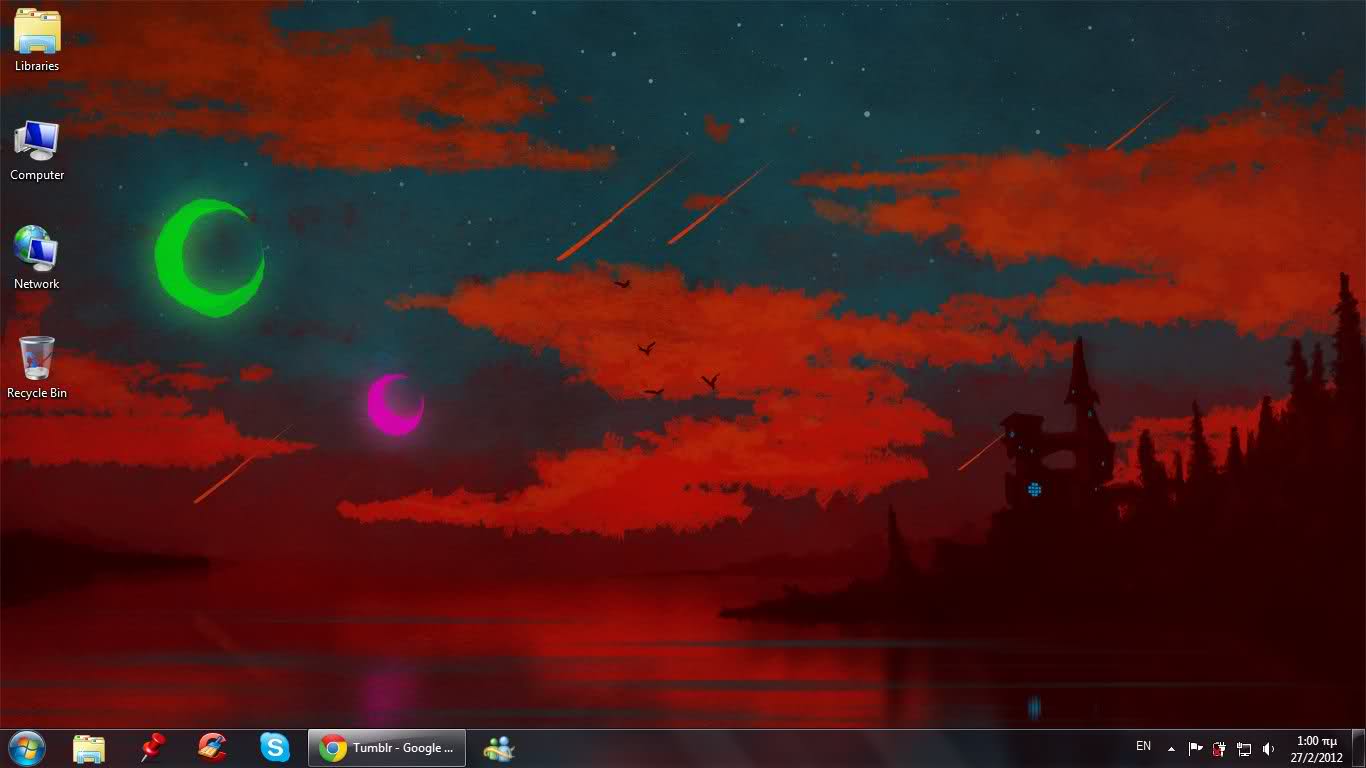
Task: Open the EN input language selector
Action: 1143,747
